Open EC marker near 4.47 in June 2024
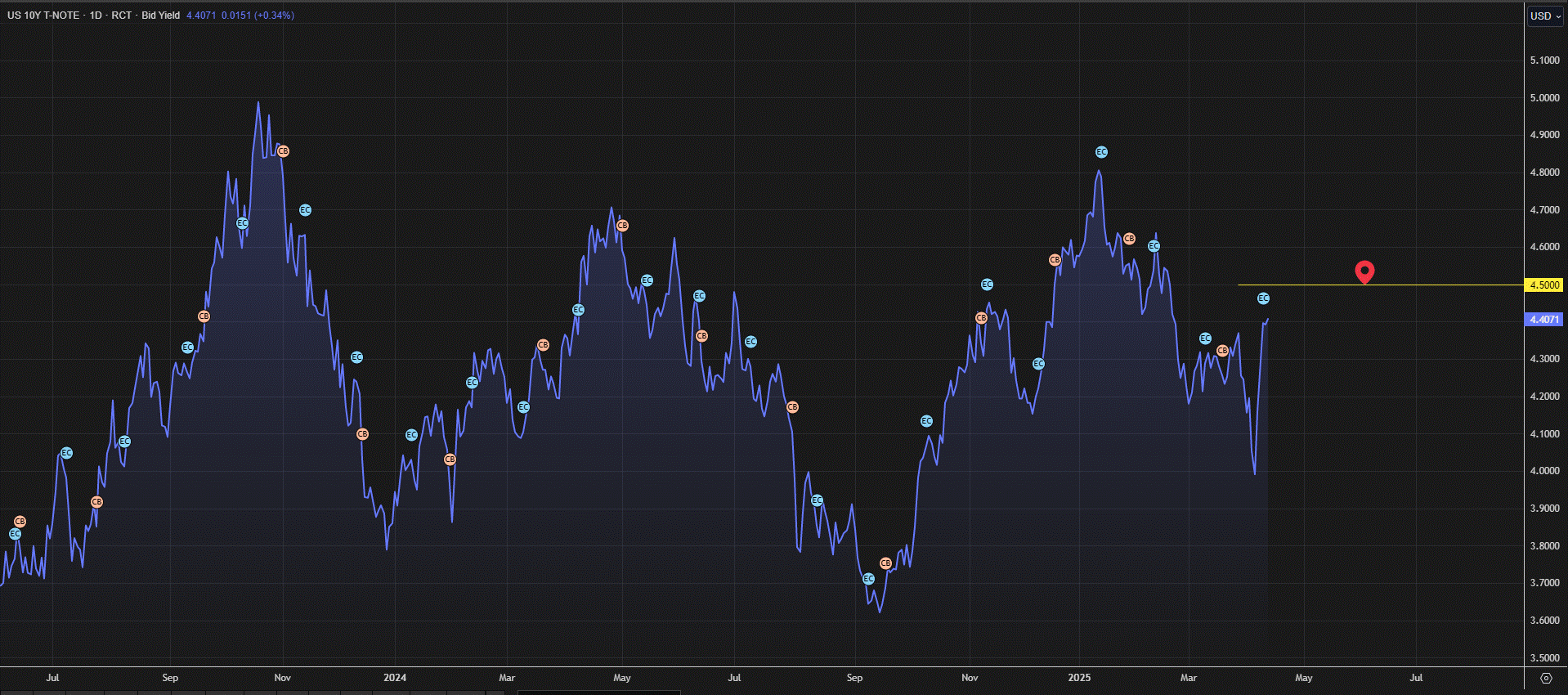This screenshot has height=695, width=1568. (699, 296)
